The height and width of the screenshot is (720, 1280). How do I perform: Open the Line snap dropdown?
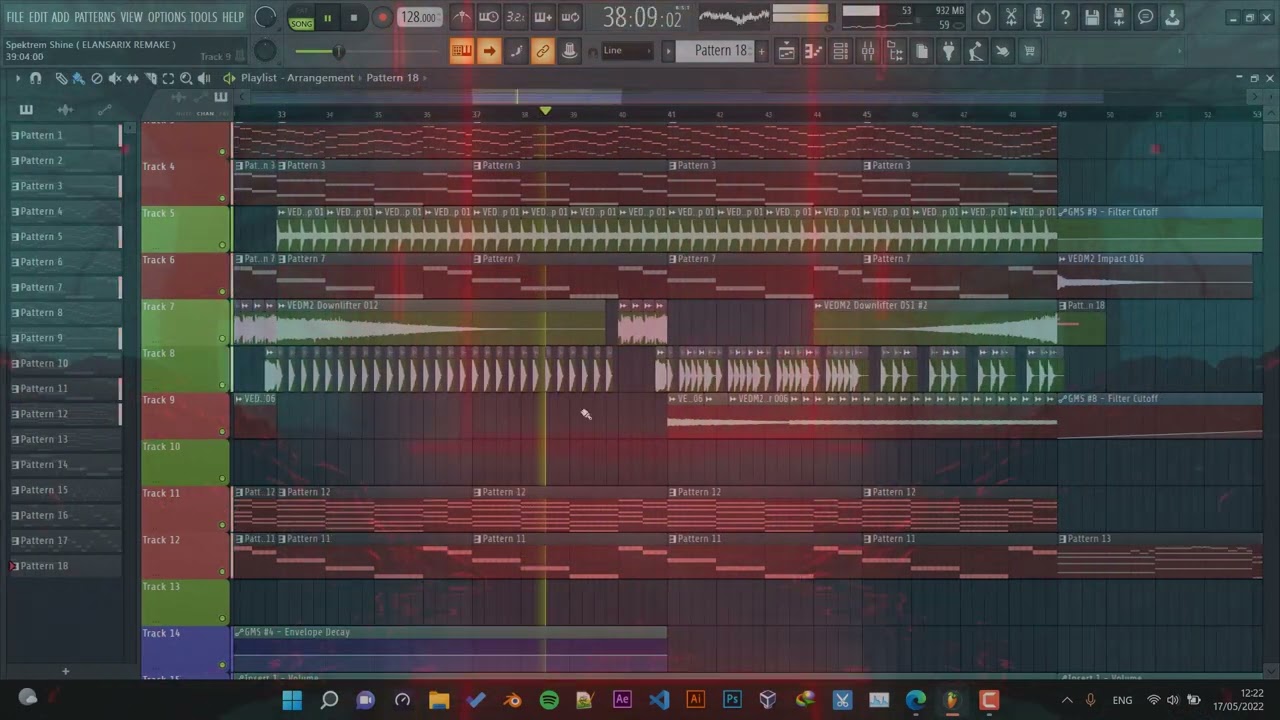pyautogui.click(x=628, y=51)
